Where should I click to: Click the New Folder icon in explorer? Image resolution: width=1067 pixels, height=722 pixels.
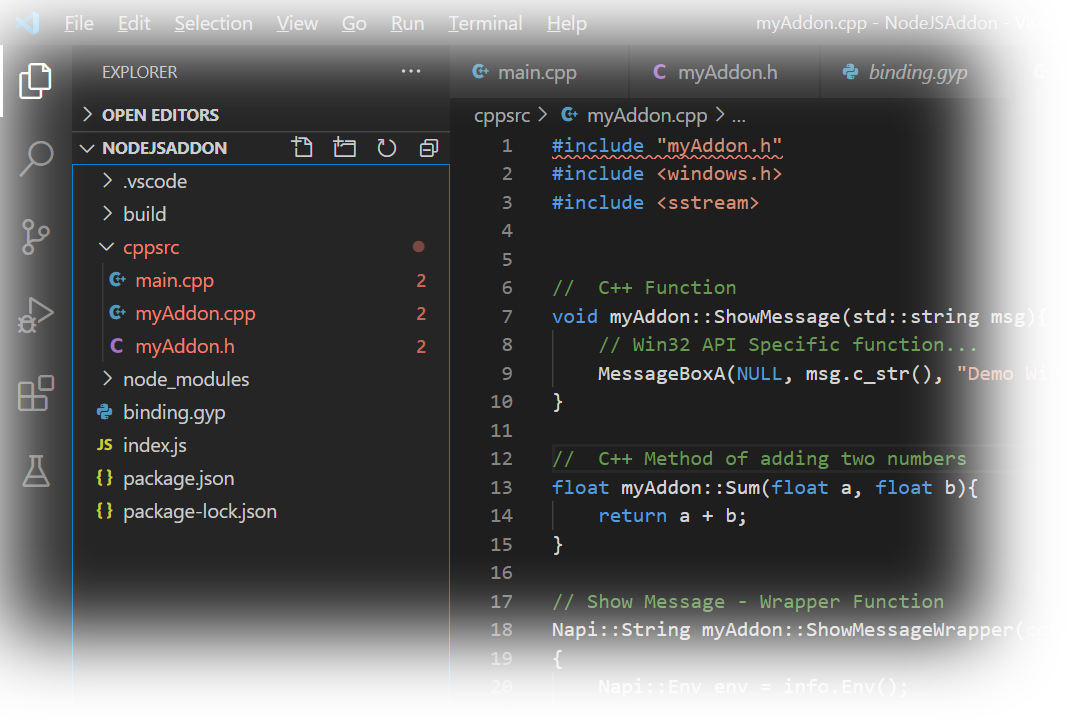point(345,148)
